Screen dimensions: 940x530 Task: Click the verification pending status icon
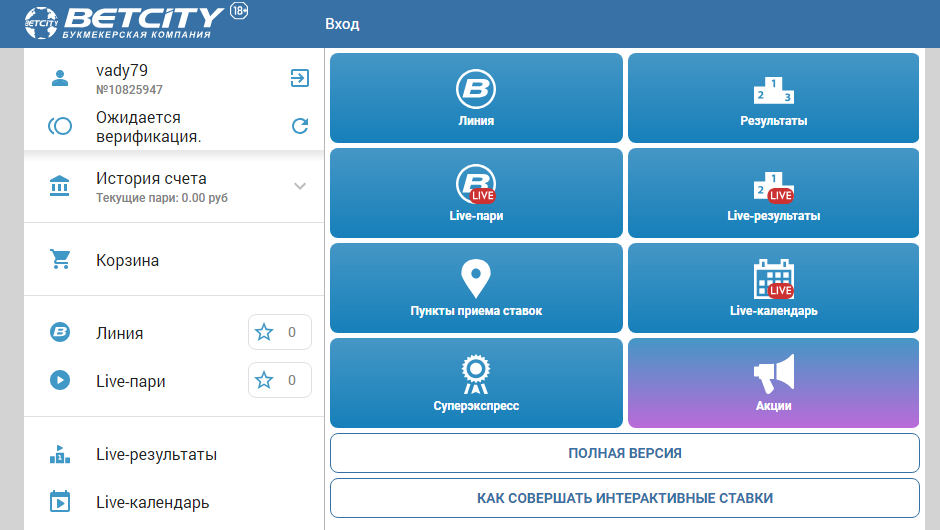60,126
